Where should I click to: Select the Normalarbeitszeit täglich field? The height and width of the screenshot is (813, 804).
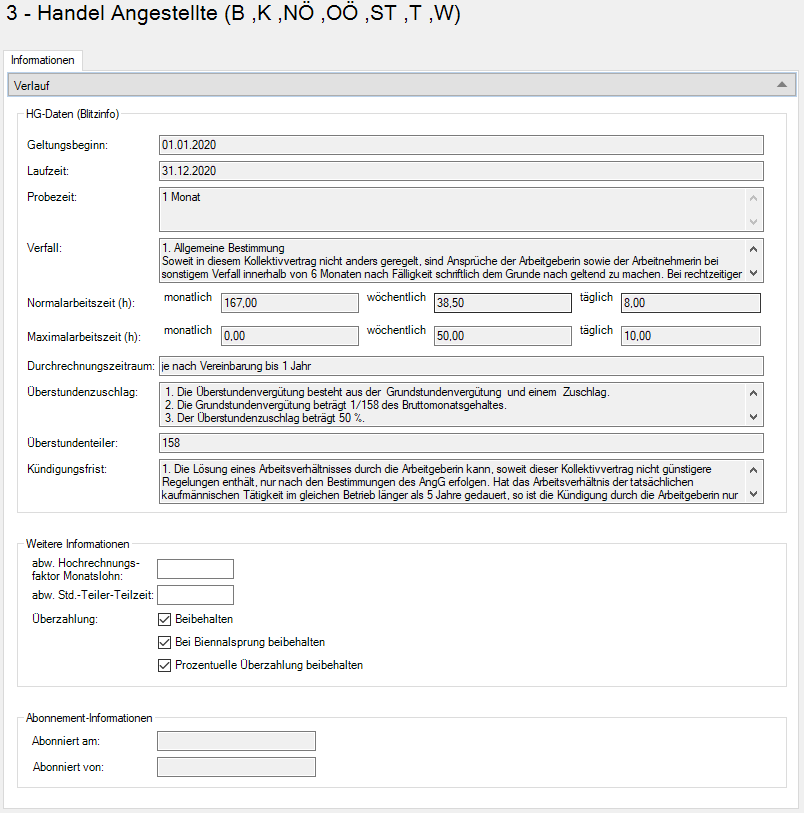pos(690,303)
